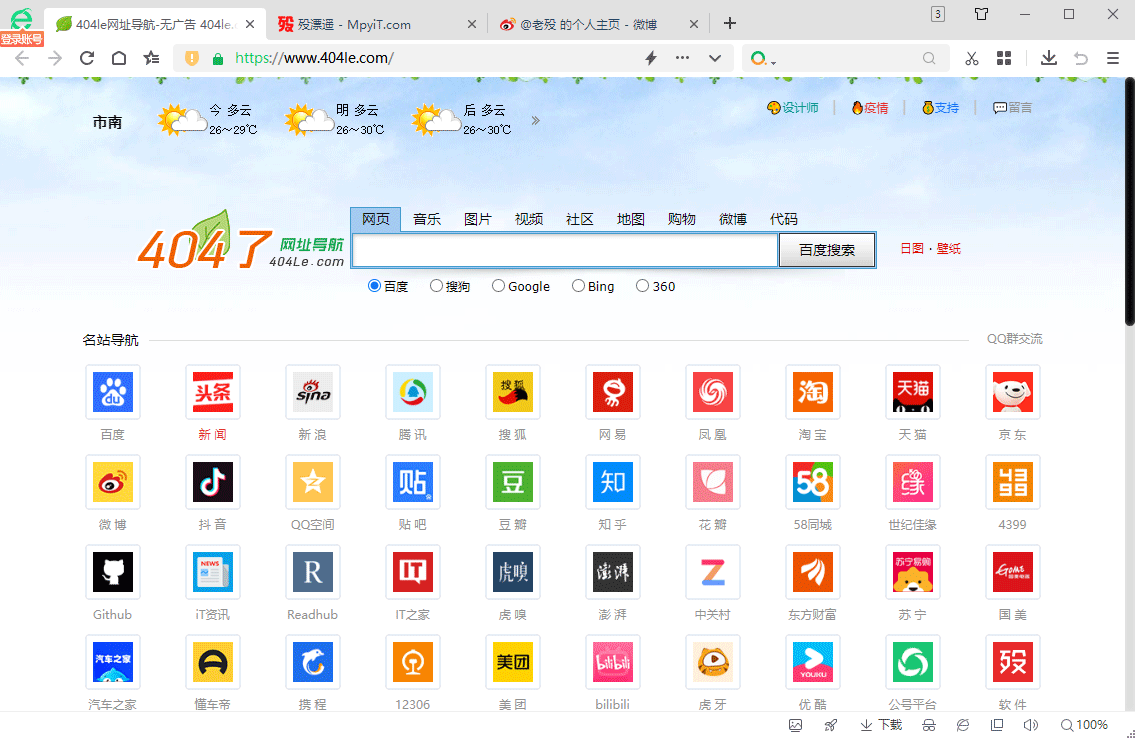Select the 360 search engine radio
1135x738 pixels.
(642, 286)
